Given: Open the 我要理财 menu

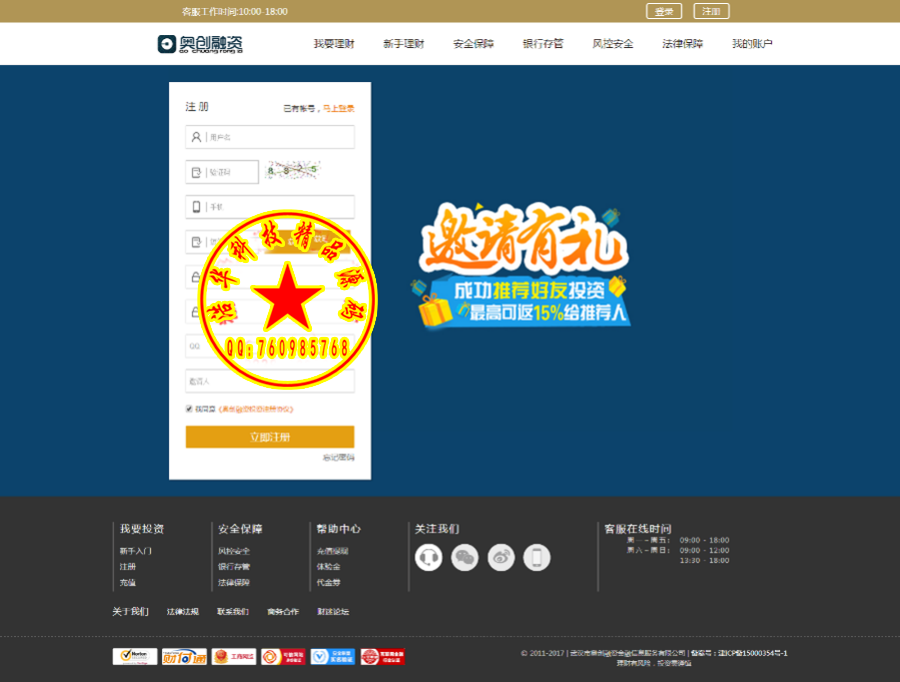Looking at the screenshot, I should pos(334,44).
